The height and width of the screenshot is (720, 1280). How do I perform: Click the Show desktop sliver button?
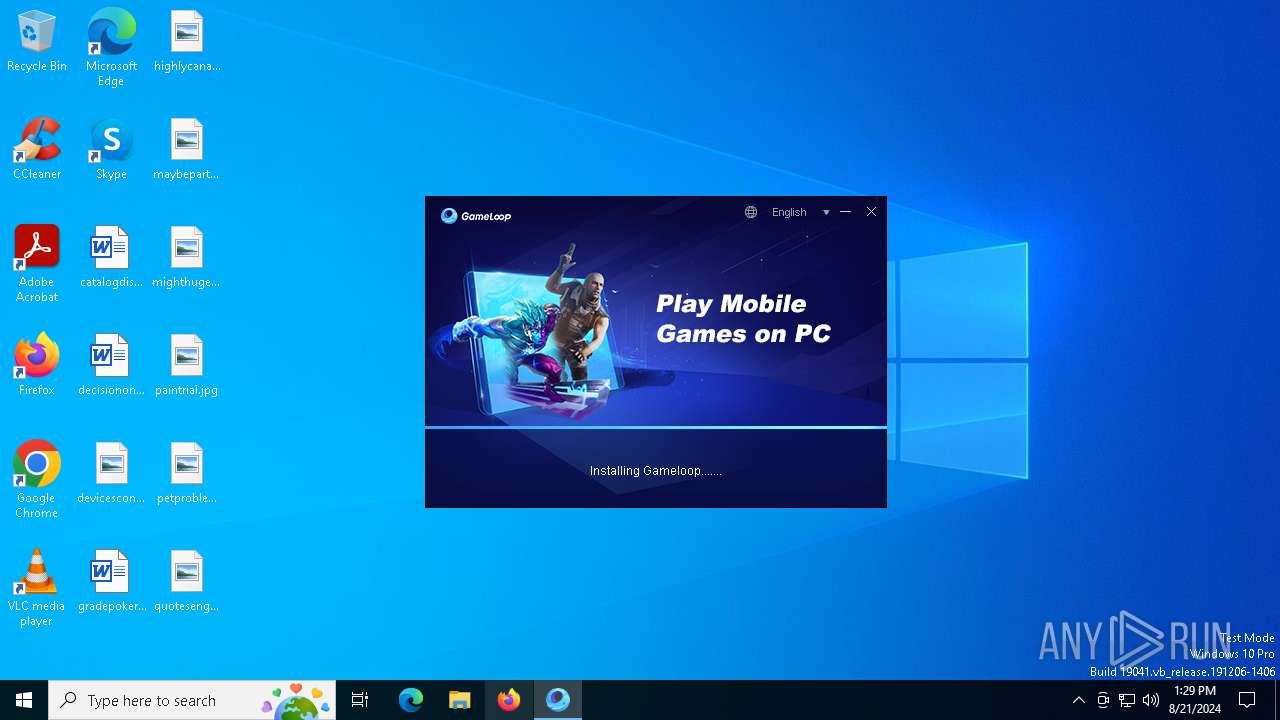click(1277, 700)
